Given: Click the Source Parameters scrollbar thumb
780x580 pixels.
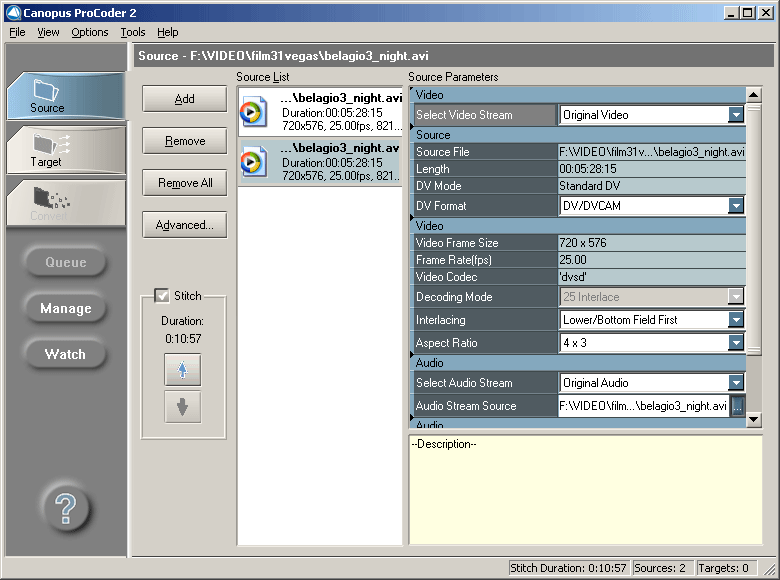Looking at the screenshot, I should click(x=754, y=229).
